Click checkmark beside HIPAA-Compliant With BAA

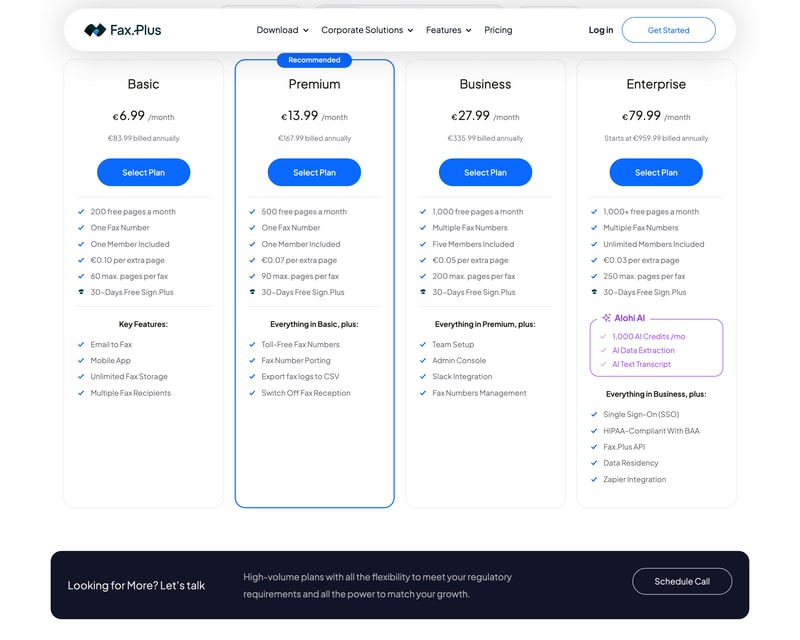[x=593, y=431]
